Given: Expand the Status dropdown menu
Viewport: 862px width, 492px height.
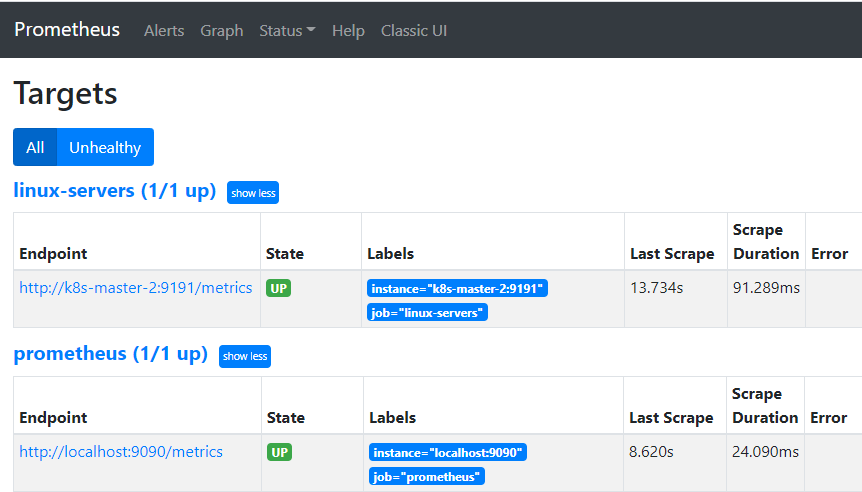Looking at the screenshot, I should coord(287,31).
